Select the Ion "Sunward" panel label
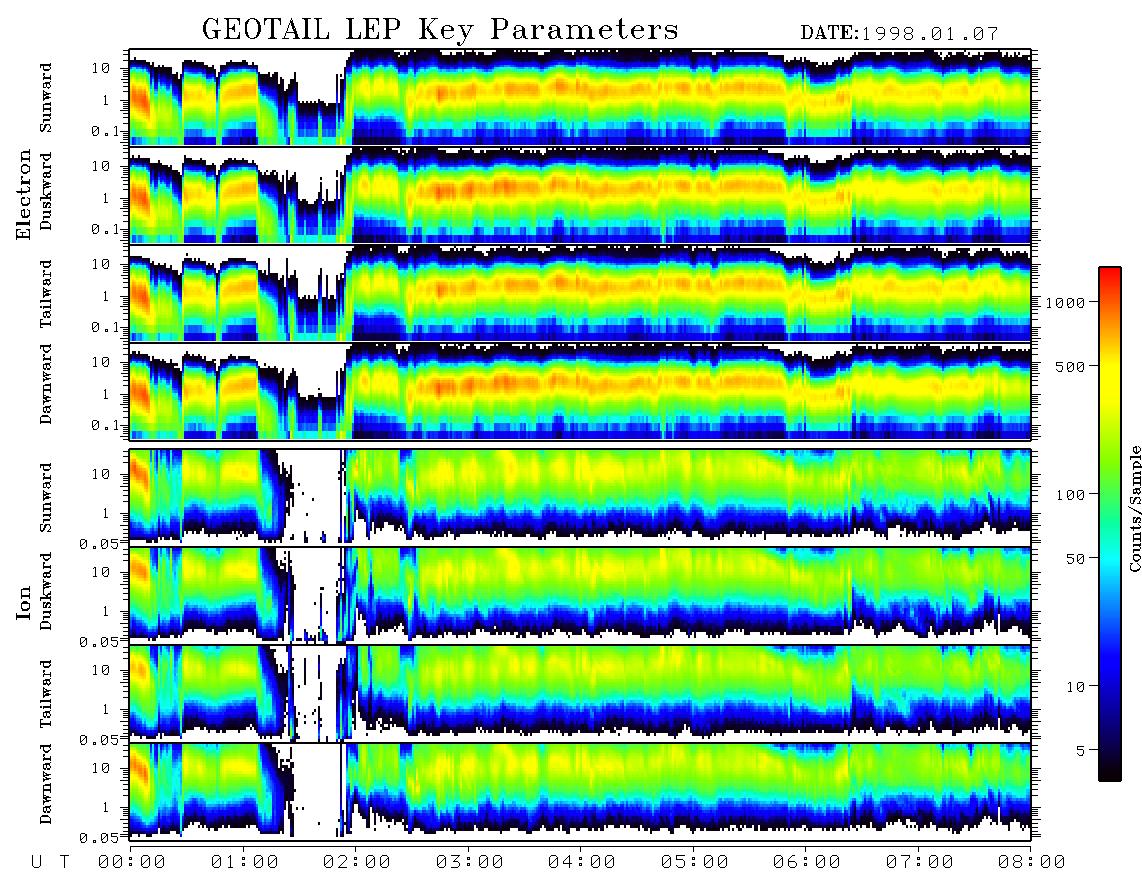The height and width of the screenshot is (880, 1142). 46,497
